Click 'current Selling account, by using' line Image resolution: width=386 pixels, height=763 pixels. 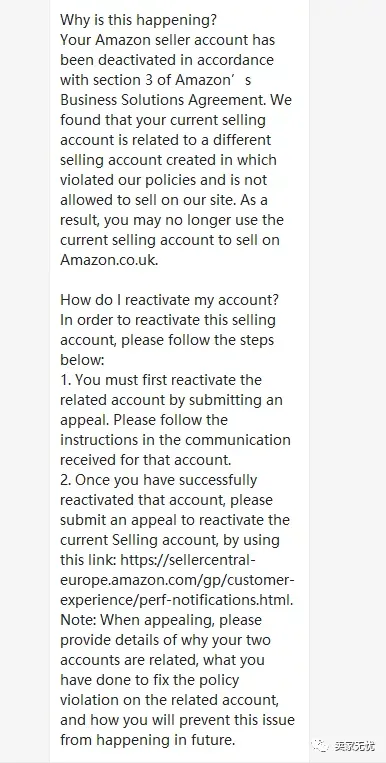coord(170,540)
